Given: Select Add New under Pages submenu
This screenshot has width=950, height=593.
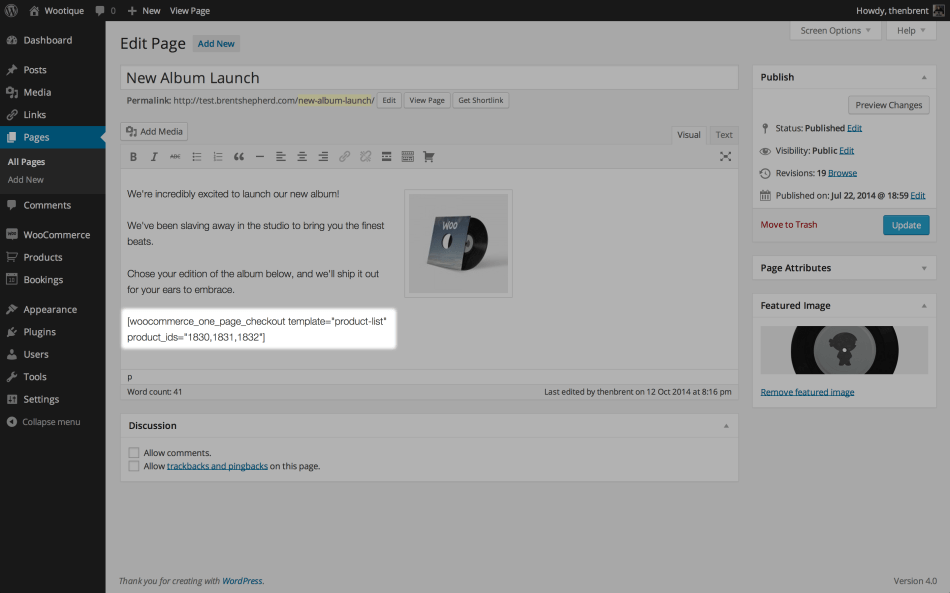Looking at the screenshot, I should coord(25,179).
